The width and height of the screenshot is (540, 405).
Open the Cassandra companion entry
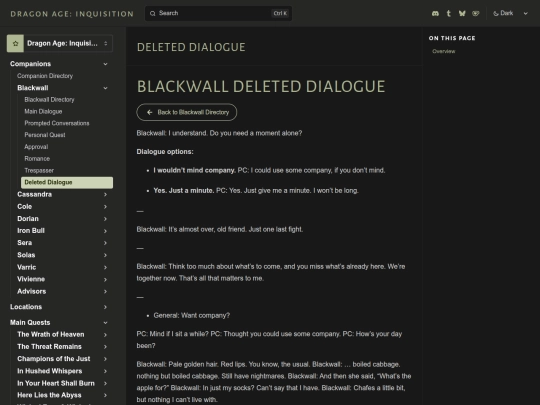pos(35,195)
